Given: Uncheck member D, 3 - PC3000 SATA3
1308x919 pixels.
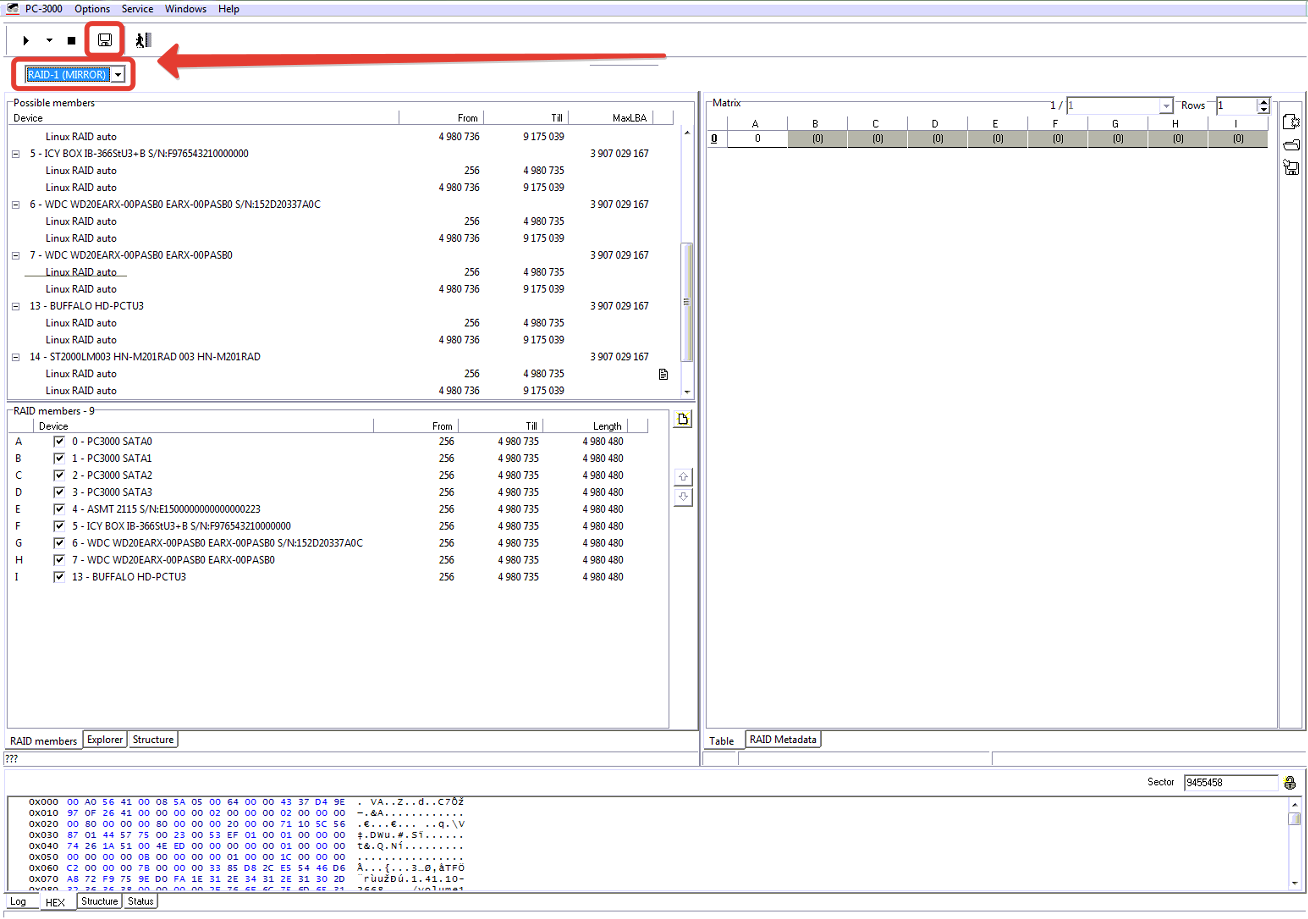Looking at the screenshot, I should click(x=59, y=492).
